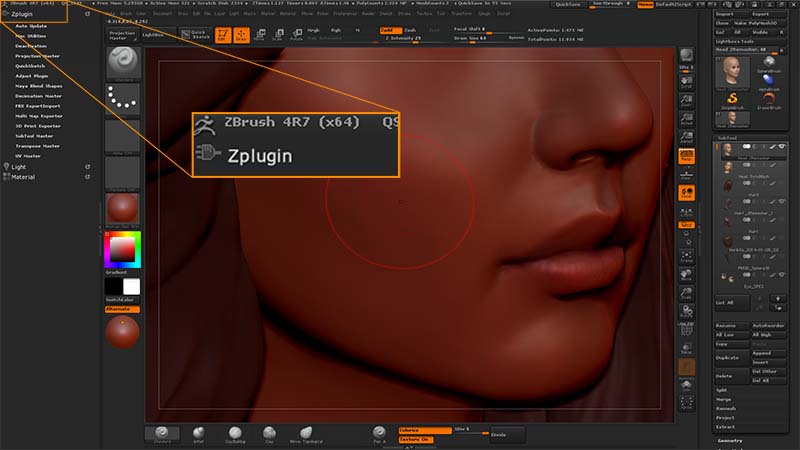Pick the Inflat brush at bottom shelf
The width and height of the screenshot is (800, 450).
[198, 434]
